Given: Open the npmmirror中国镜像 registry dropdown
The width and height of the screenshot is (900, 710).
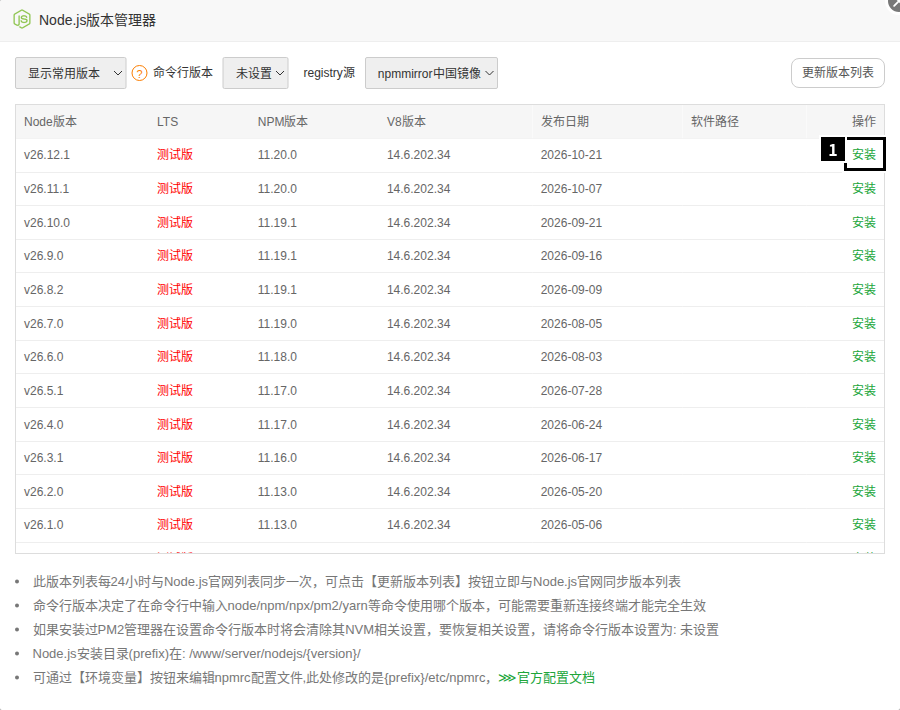Looking at the screenshot, I should 432,73.
